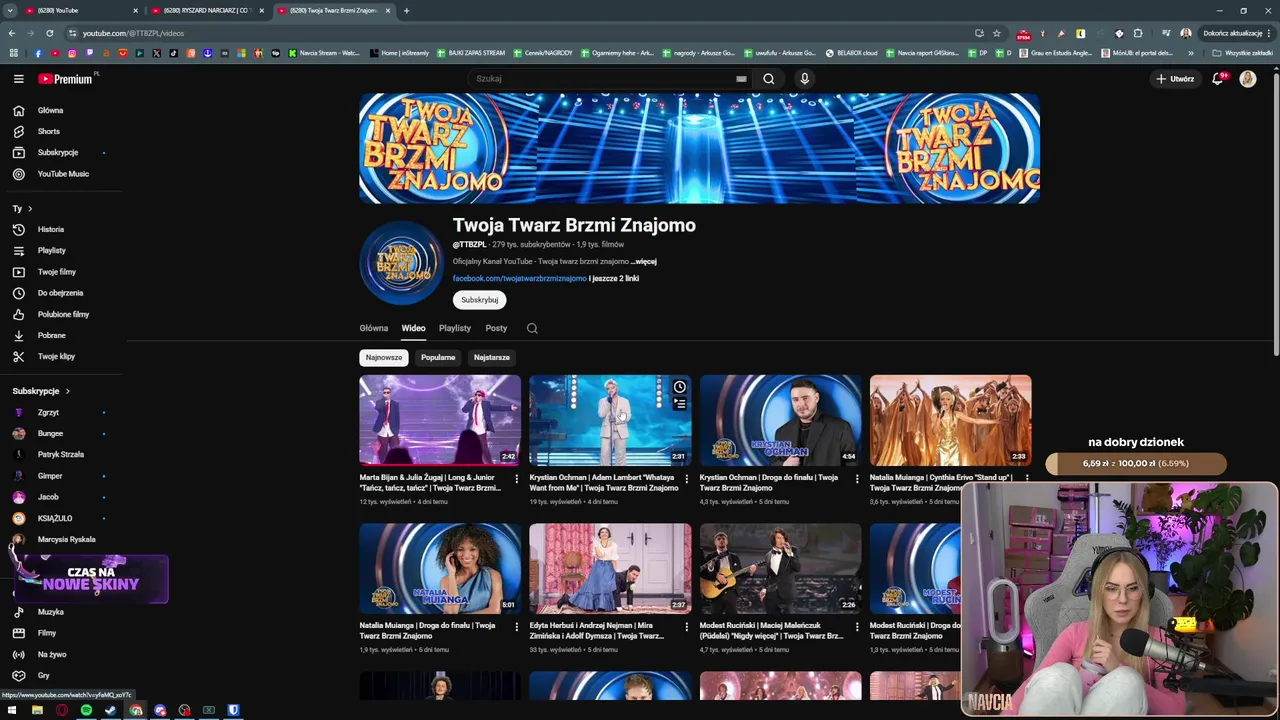Open Spotify from the taskbar

(x=86, y=710)
